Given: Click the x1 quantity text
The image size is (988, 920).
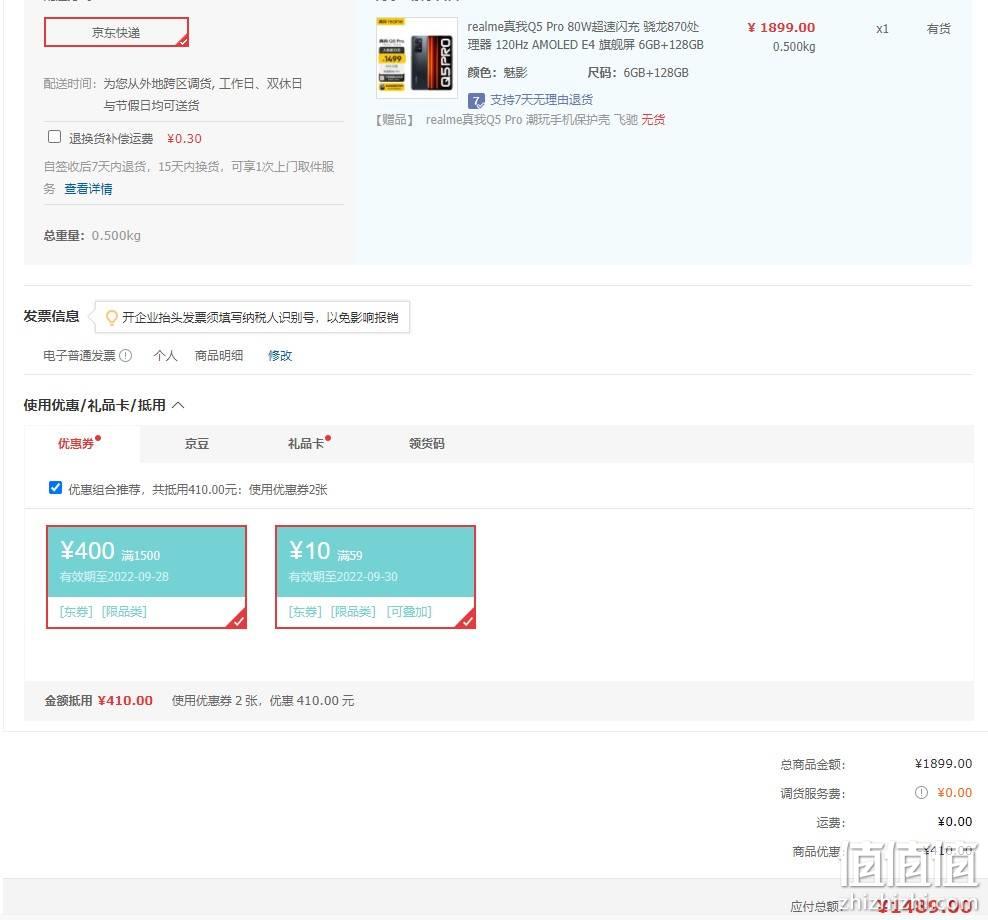Looking at the screenshot, I should coord(882,29).
